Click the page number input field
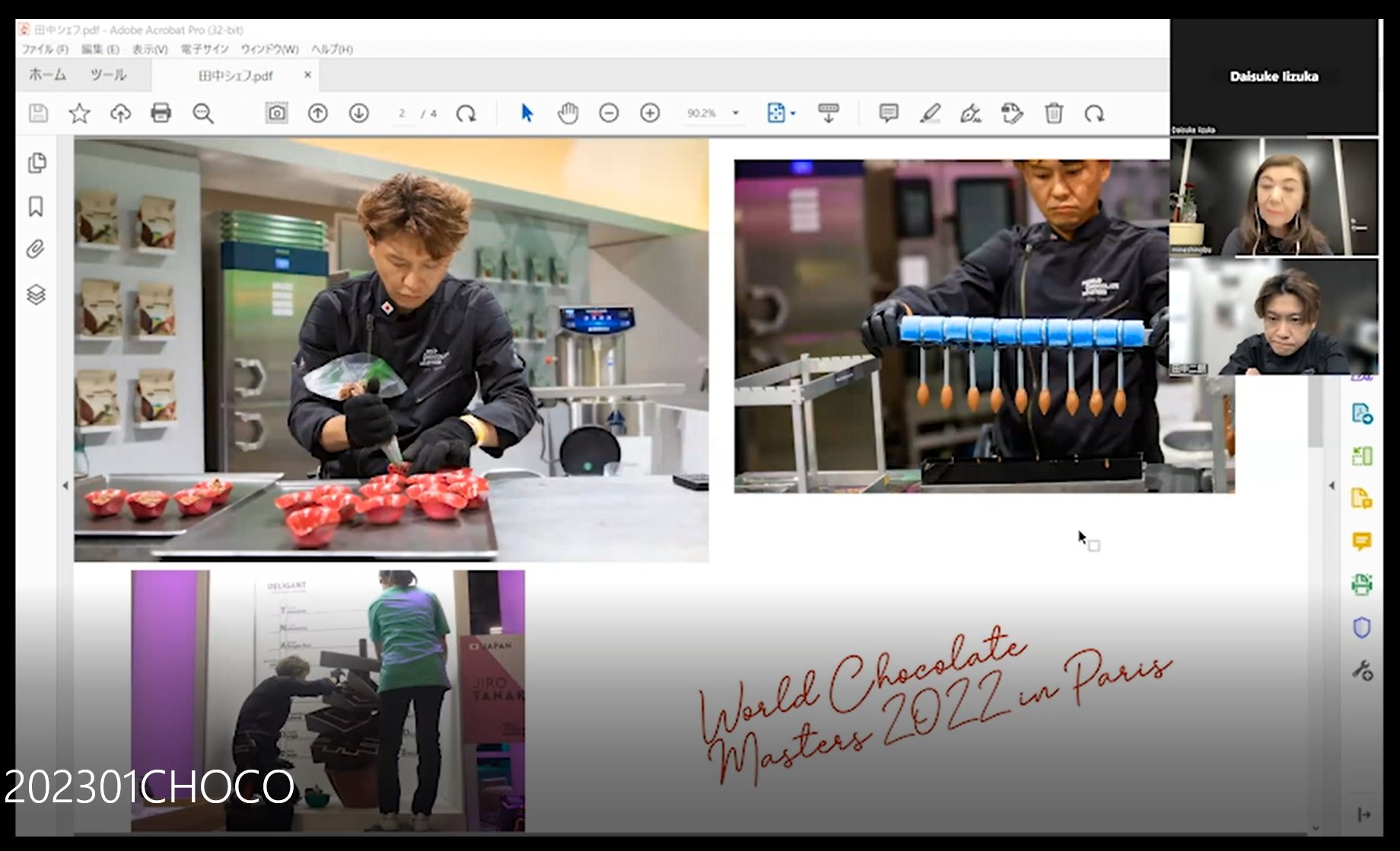The width and height of the screenshot is (1400, 851). (x=402, y=113)
